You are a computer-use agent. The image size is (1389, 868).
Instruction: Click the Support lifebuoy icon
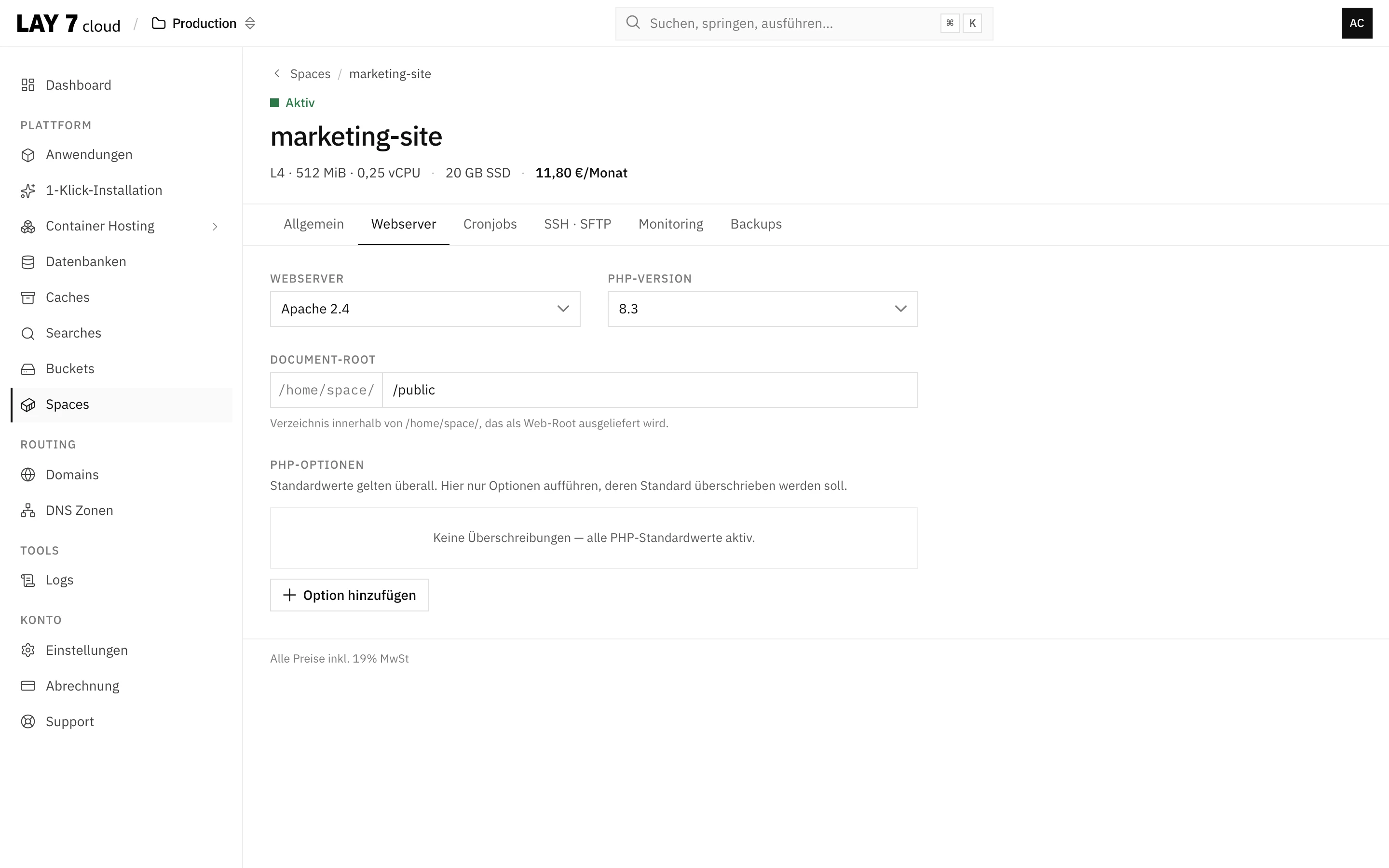pyautogui.click(x=27, y=721)
